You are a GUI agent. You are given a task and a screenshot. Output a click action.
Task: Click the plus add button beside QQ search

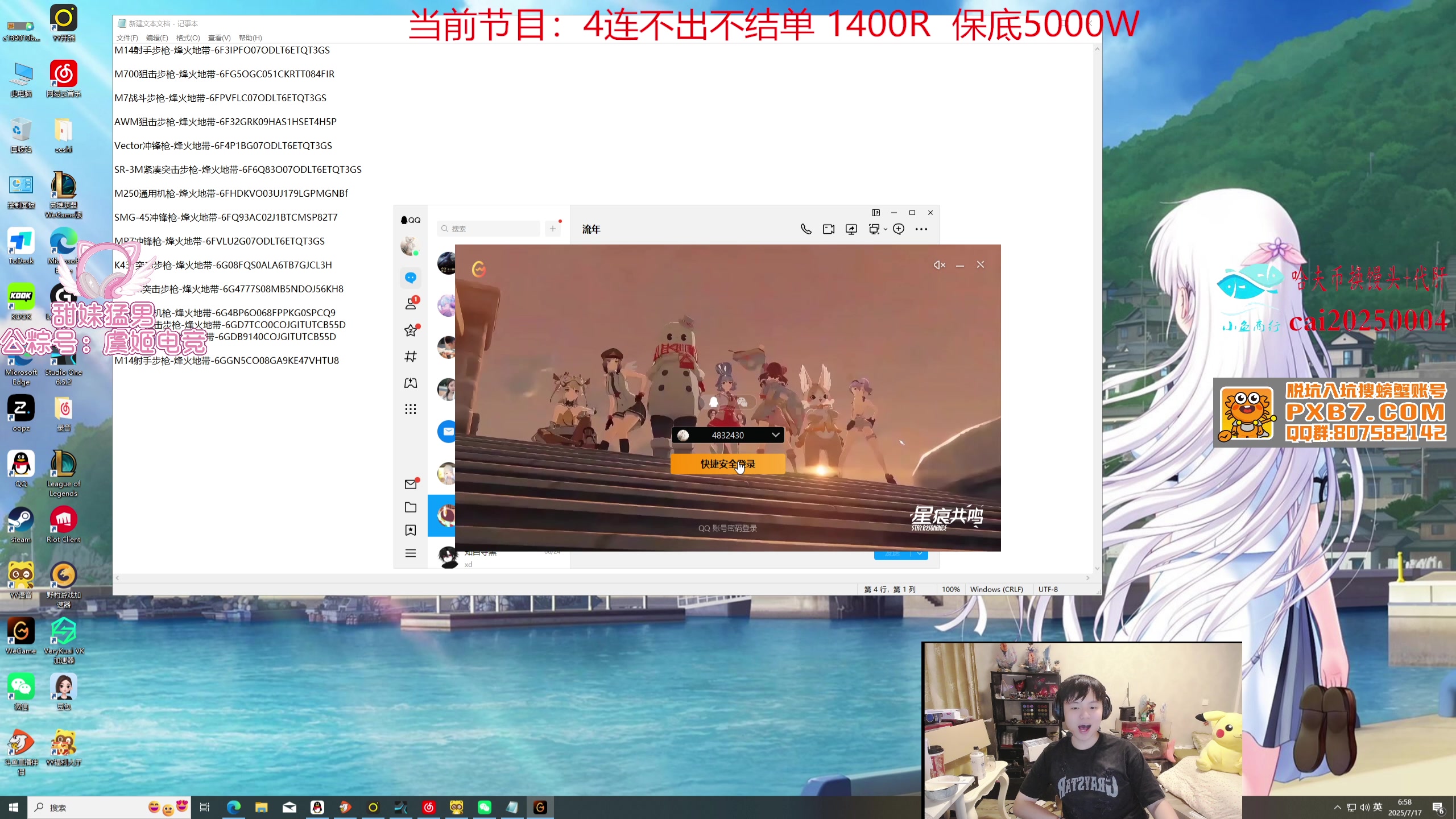pyautogui.click(x=553, y=229)
